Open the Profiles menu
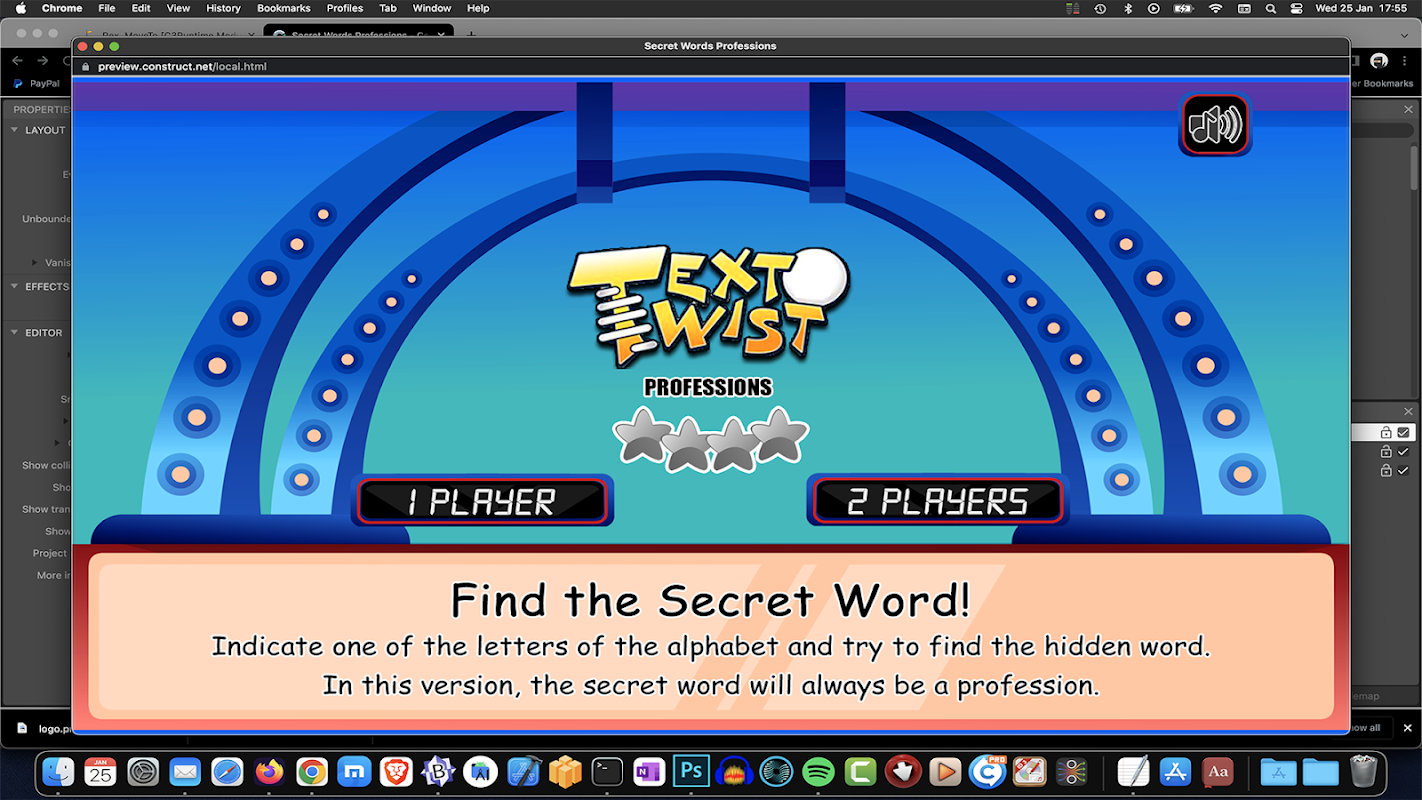Viewport: 1422px width, 800px height. (x=345, y=8)
